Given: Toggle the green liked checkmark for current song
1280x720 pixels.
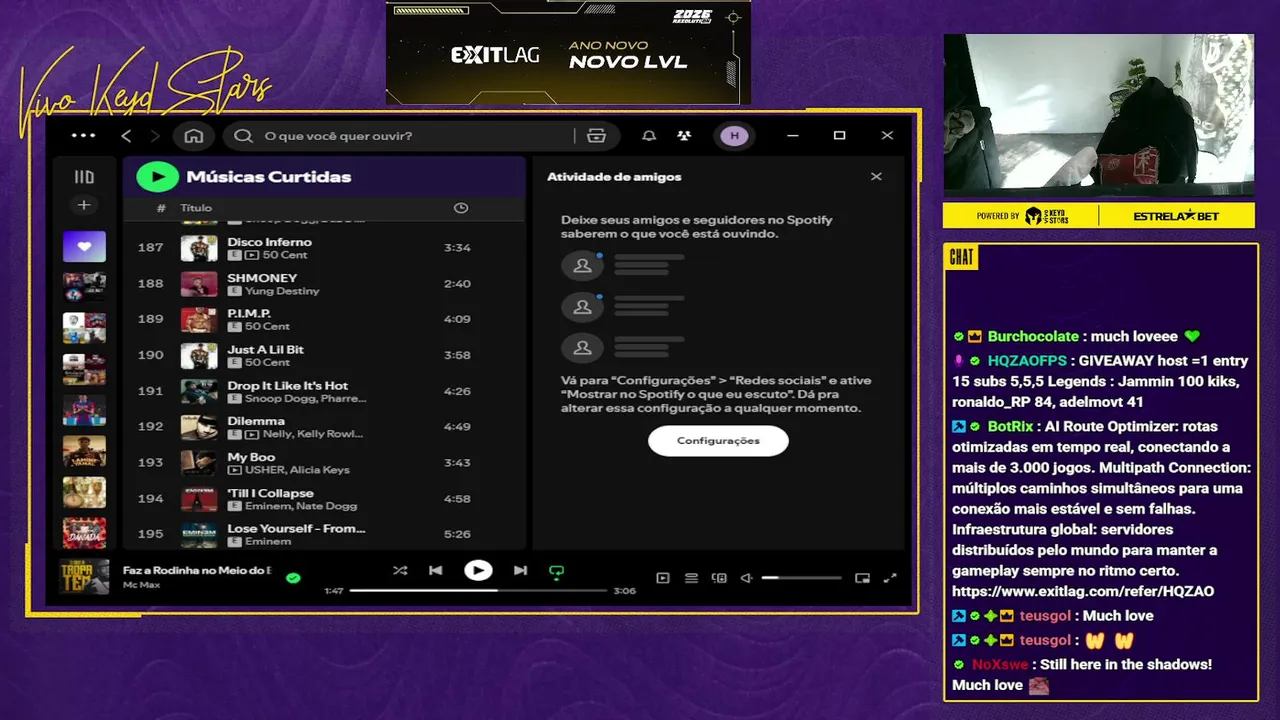Looking at the screenshot, I should 293,577.
